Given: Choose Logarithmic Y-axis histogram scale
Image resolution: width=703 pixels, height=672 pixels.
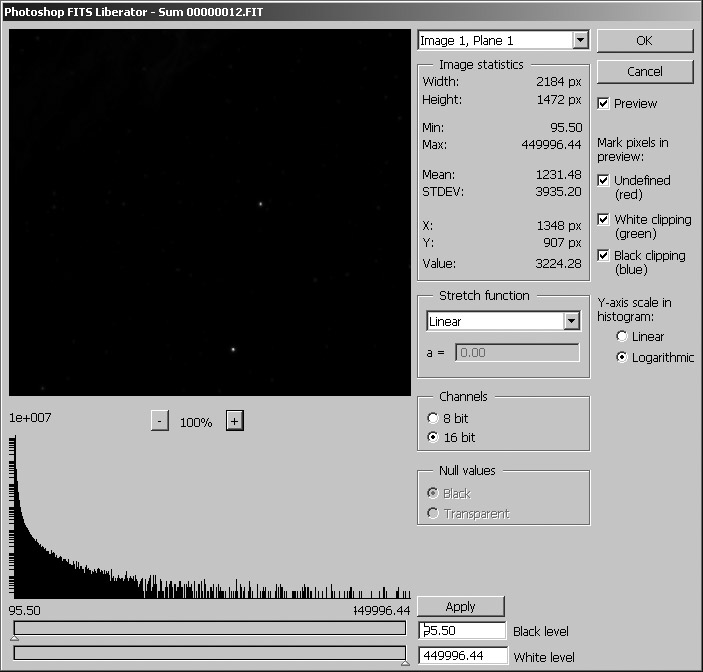Looking at the screenshot, I should pos(622,357).
